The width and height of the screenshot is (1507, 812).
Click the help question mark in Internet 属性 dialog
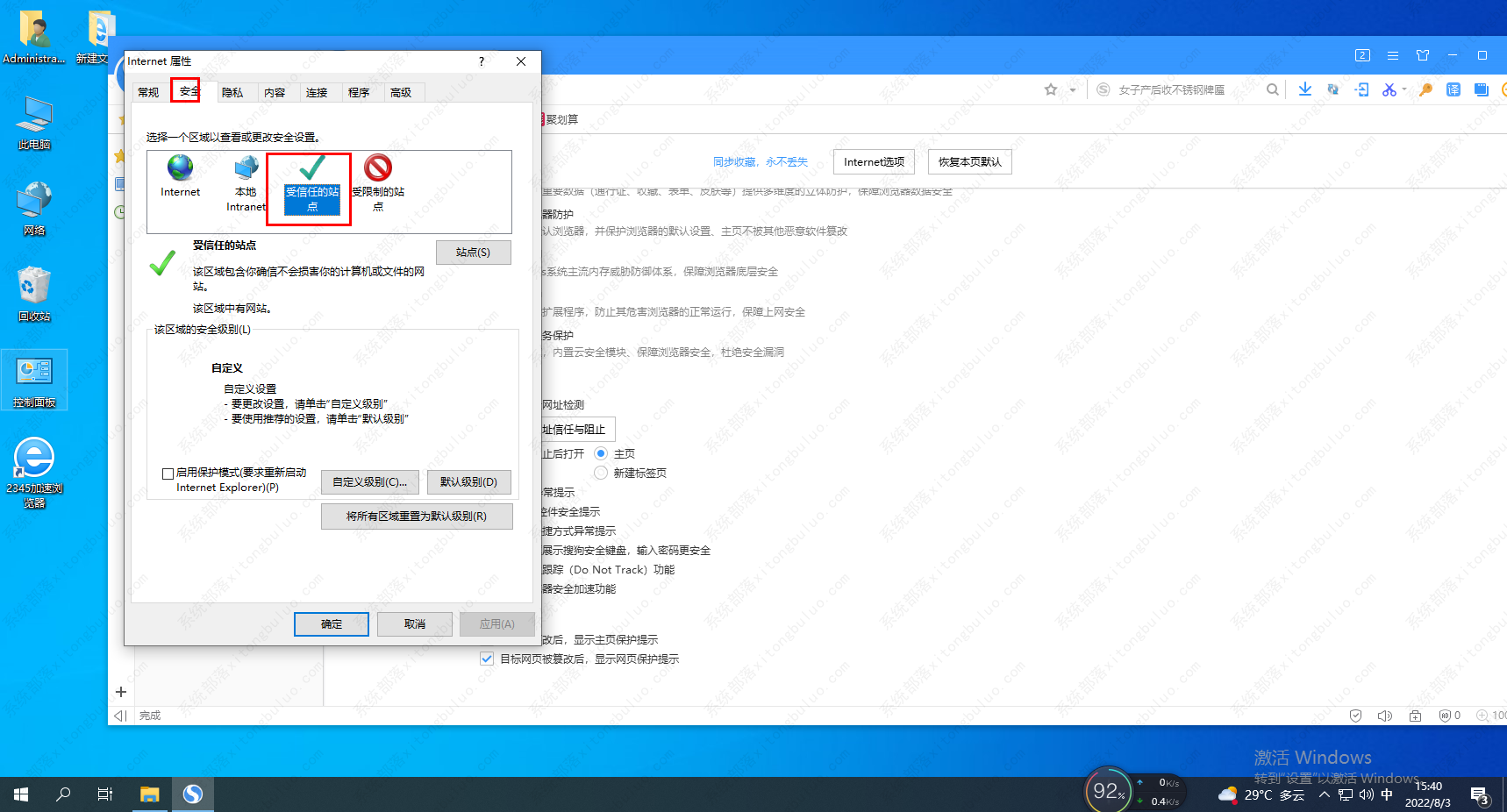(x=481, y=61)
